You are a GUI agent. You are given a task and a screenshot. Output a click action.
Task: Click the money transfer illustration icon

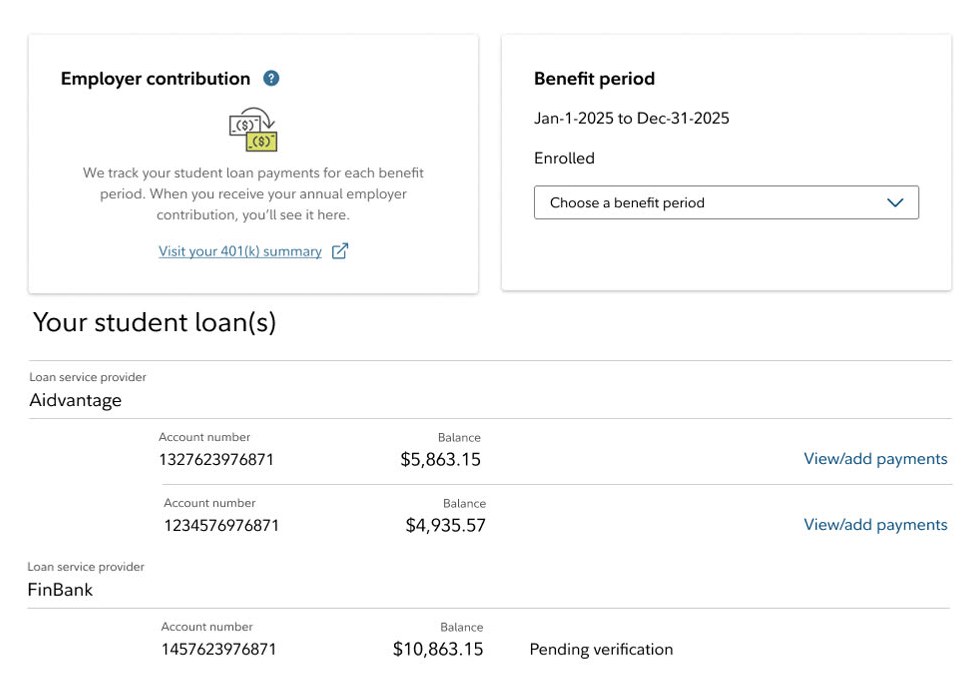[x=253, y=130]
